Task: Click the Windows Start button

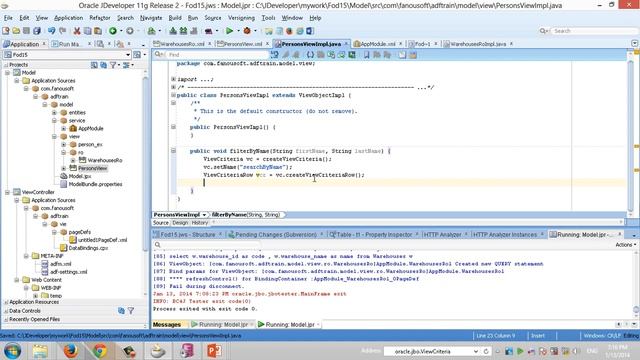Action: [x=12, y=351]
